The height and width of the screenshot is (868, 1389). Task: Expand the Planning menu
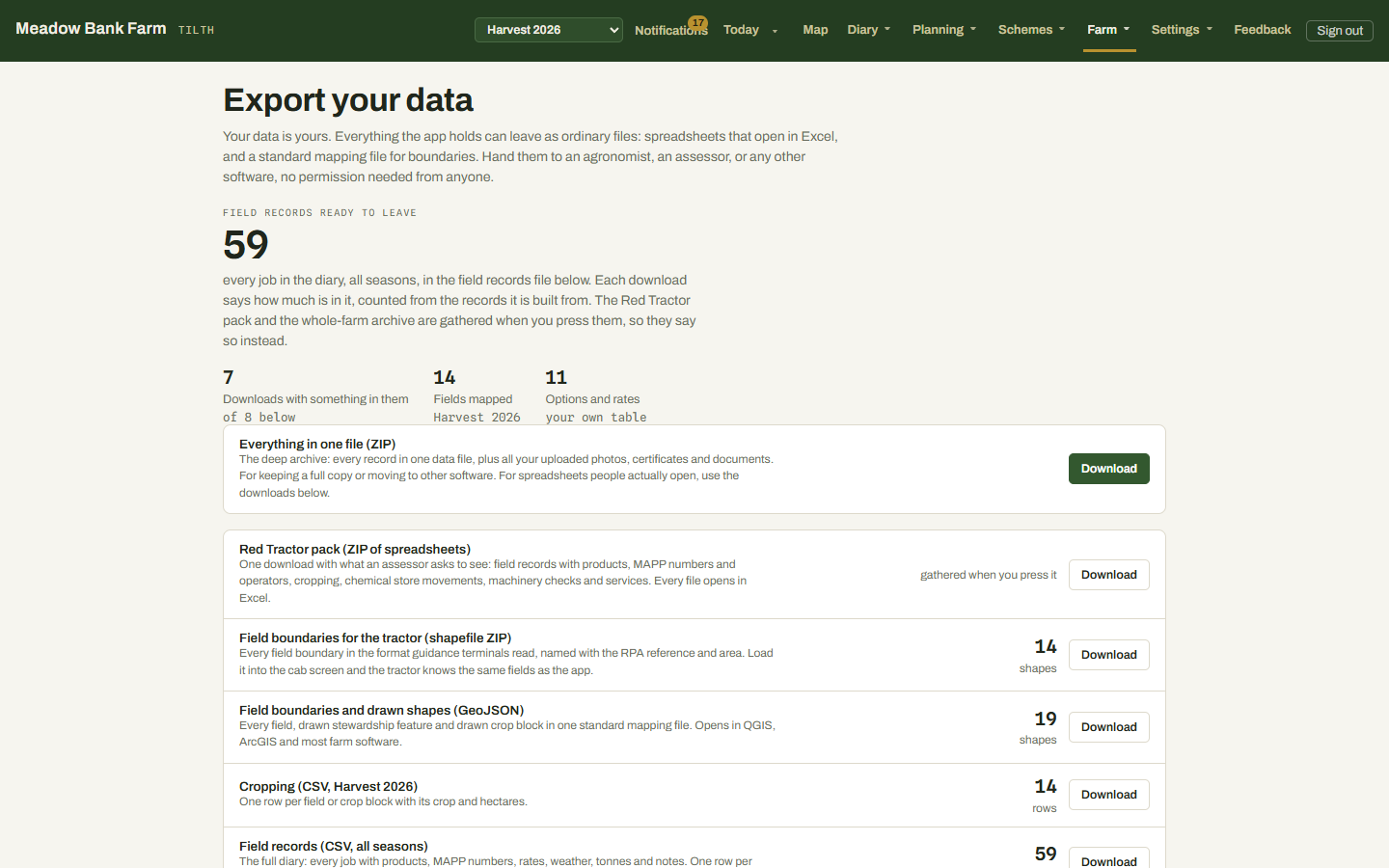tap(944, 30)
